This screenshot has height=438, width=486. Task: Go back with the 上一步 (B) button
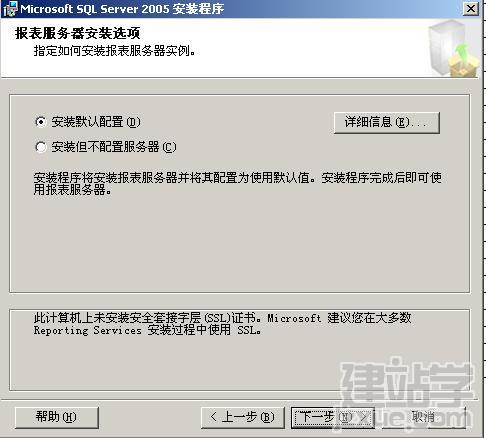tap(243, 417)
